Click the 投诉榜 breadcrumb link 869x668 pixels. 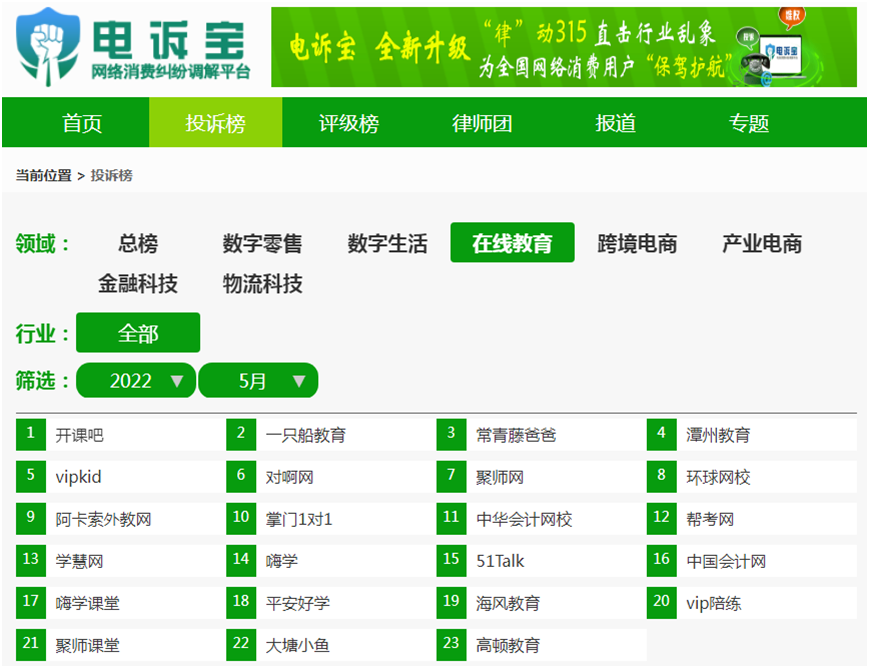coord(111,176)
